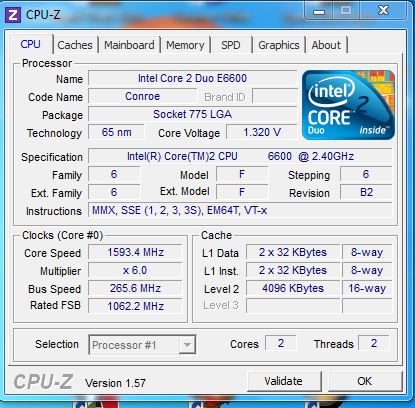This screenshot has height=408, width=415.
Task: Open the About tab
Action: (x=326, y=45)
